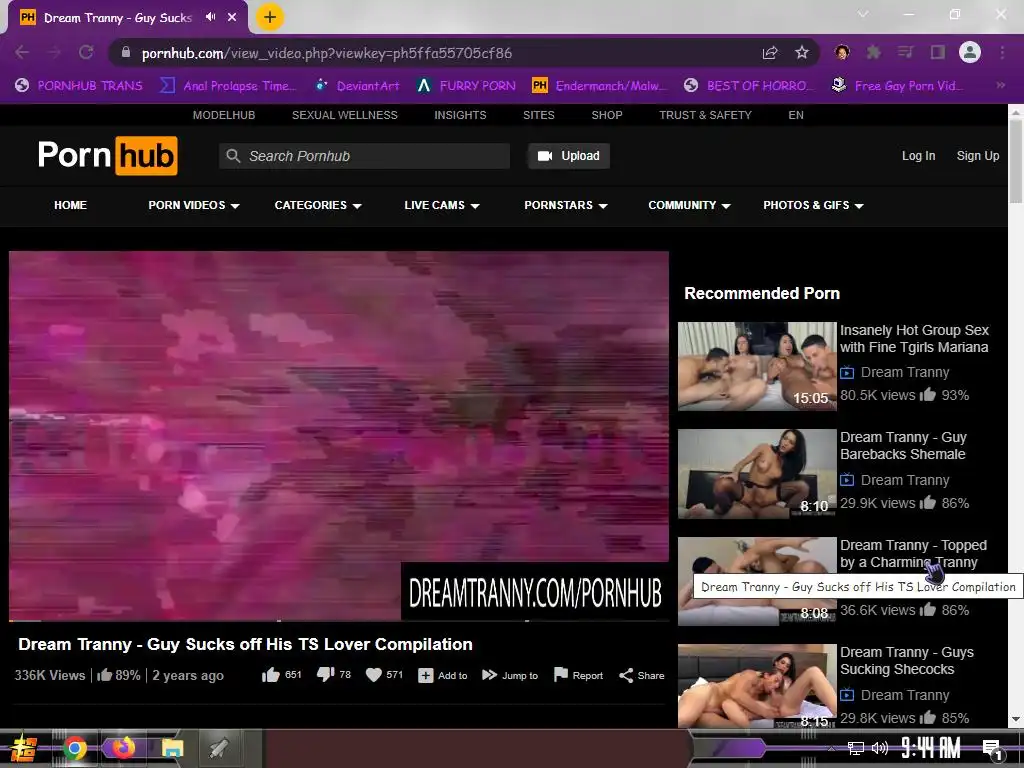Click the thumbs up icon with 651
Image resolution: width=1024 pixels, height=768 pixels.
point(270,675)
